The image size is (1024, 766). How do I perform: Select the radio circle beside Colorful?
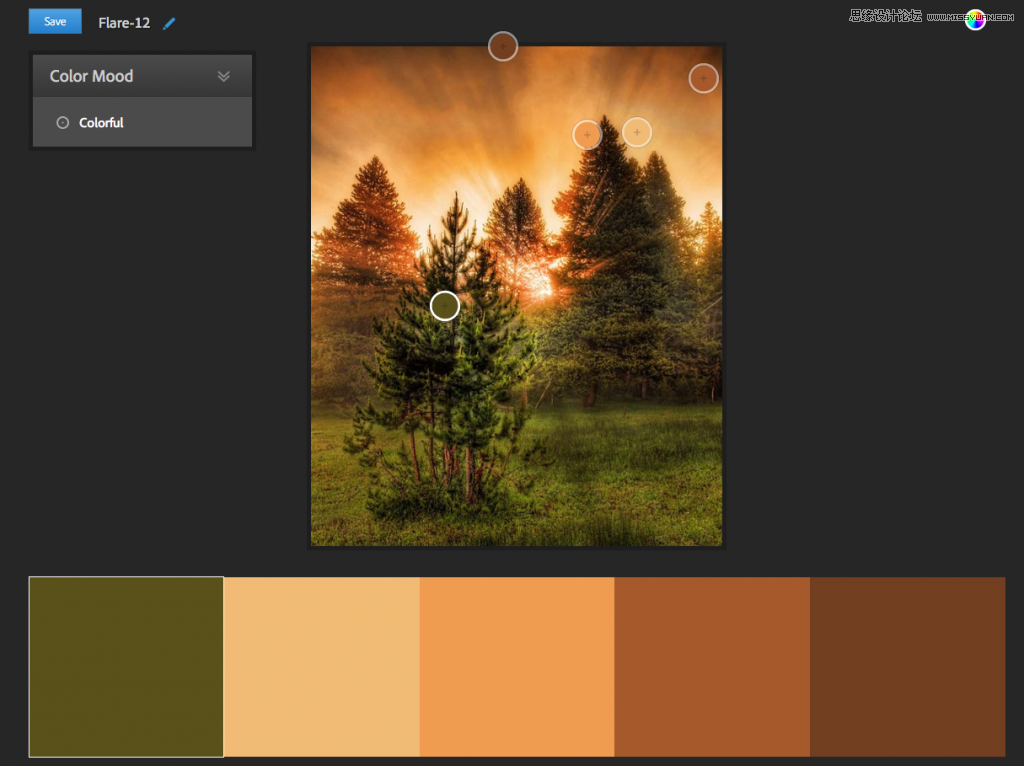pyautogui.click(x=63, y=123)
